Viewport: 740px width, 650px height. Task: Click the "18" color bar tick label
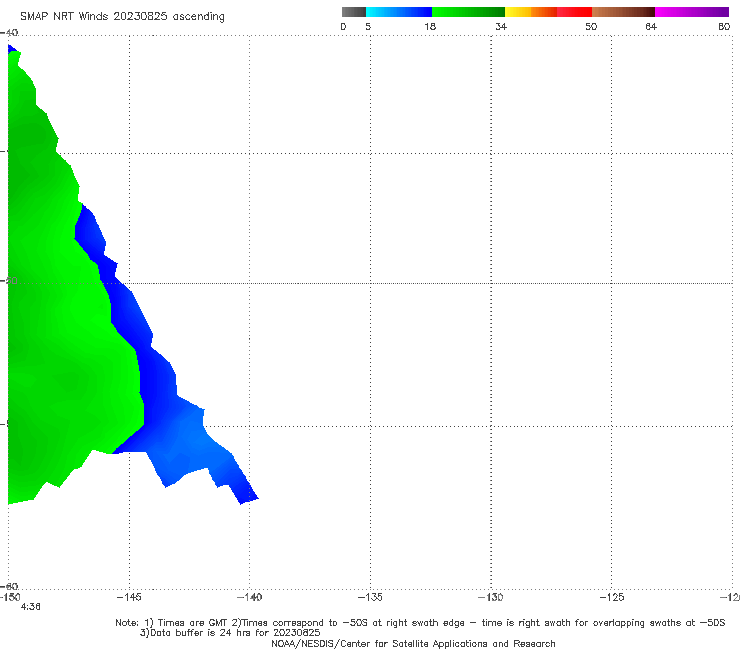pyautogui.click(x=430, y=27)
